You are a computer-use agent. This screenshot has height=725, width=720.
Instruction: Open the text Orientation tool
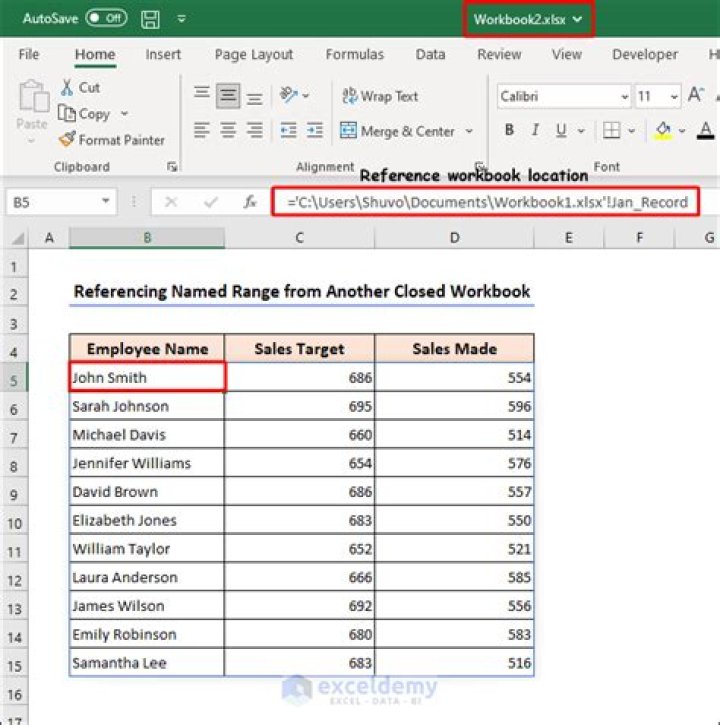click(x=291, y=96)
